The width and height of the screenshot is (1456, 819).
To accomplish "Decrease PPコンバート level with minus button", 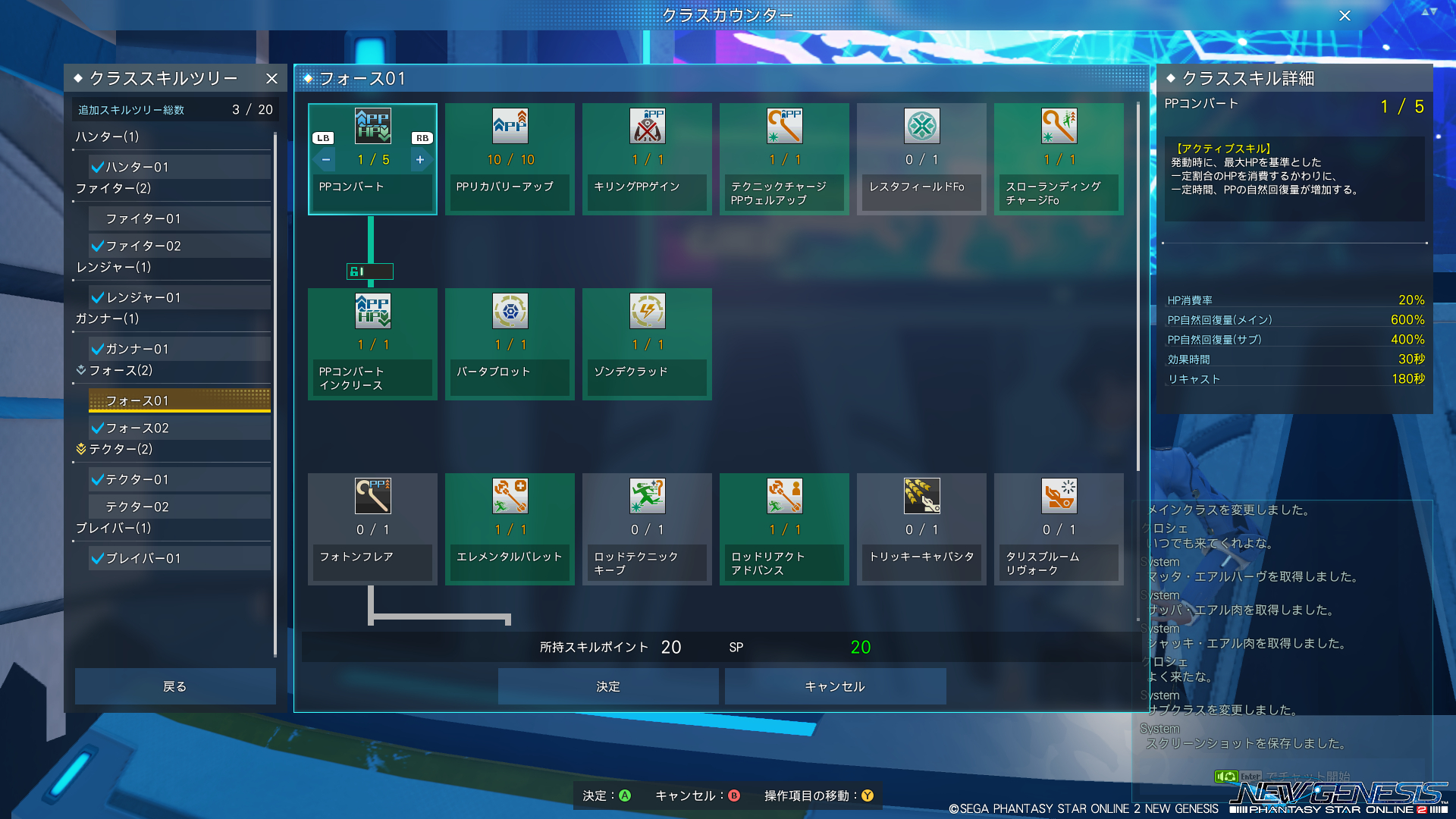I will tap(325, 160).
